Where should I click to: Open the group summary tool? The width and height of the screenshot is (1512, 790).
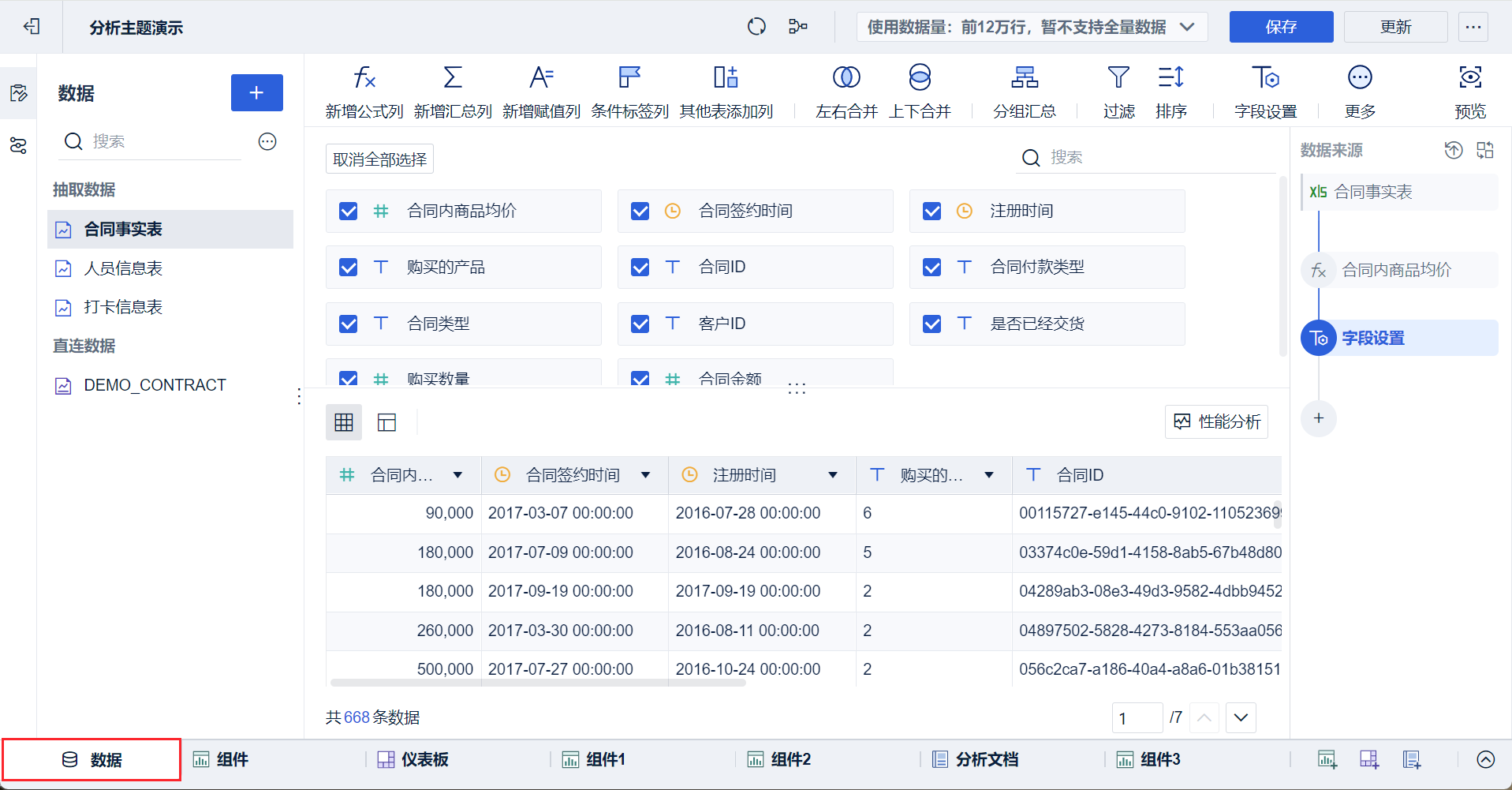tap(1025, 92)
